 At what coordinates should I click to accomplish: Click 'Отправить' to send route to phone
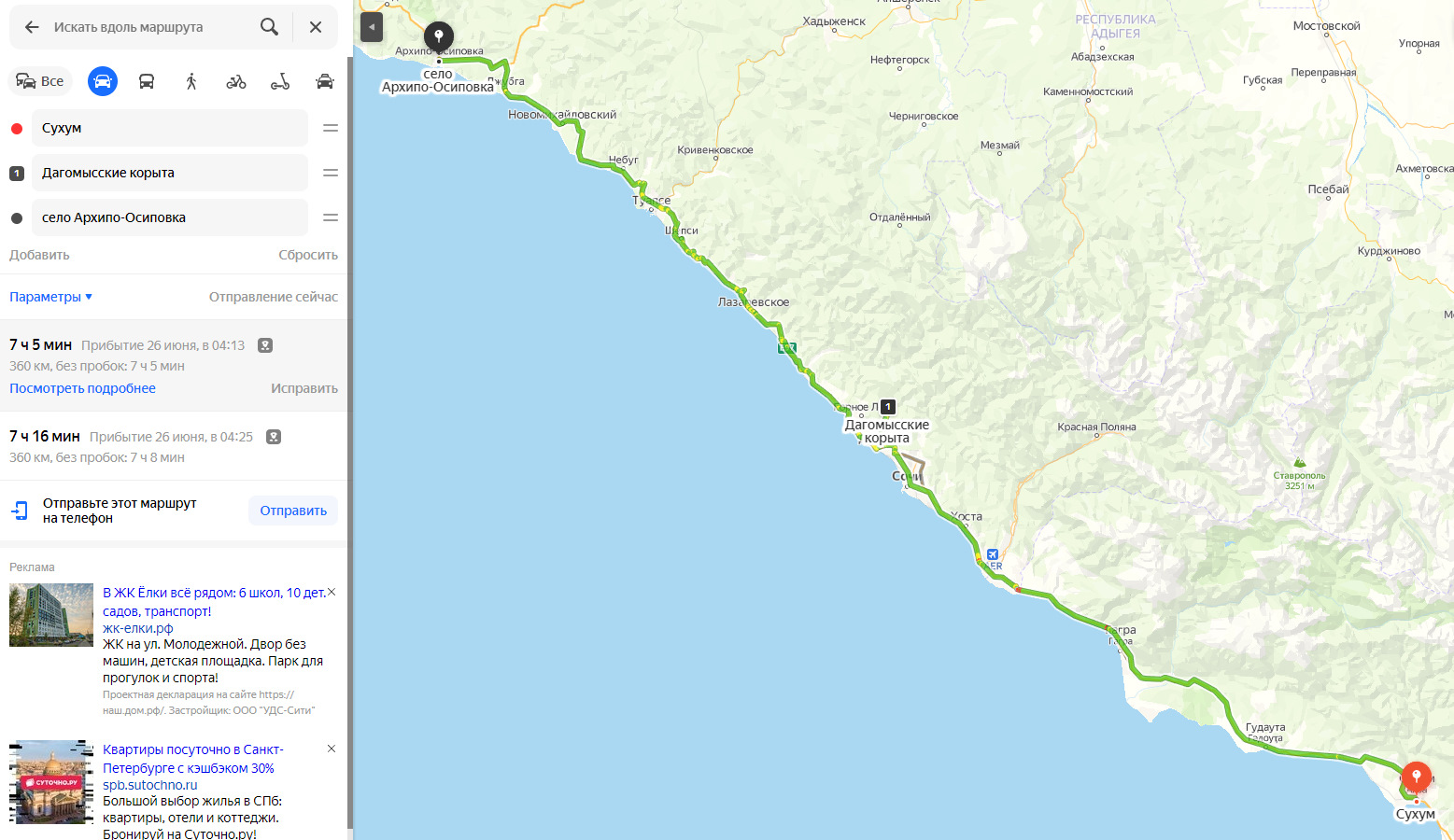click(293, 511)
